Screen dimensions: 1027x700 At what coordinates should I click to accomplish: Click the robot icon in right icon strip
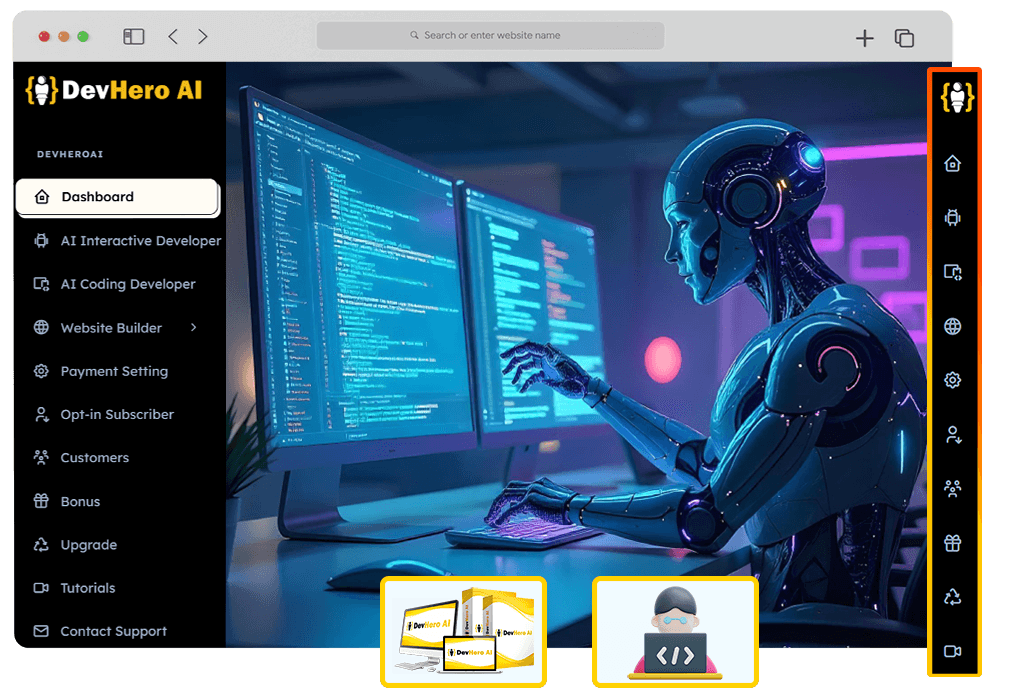coord(953,217)
